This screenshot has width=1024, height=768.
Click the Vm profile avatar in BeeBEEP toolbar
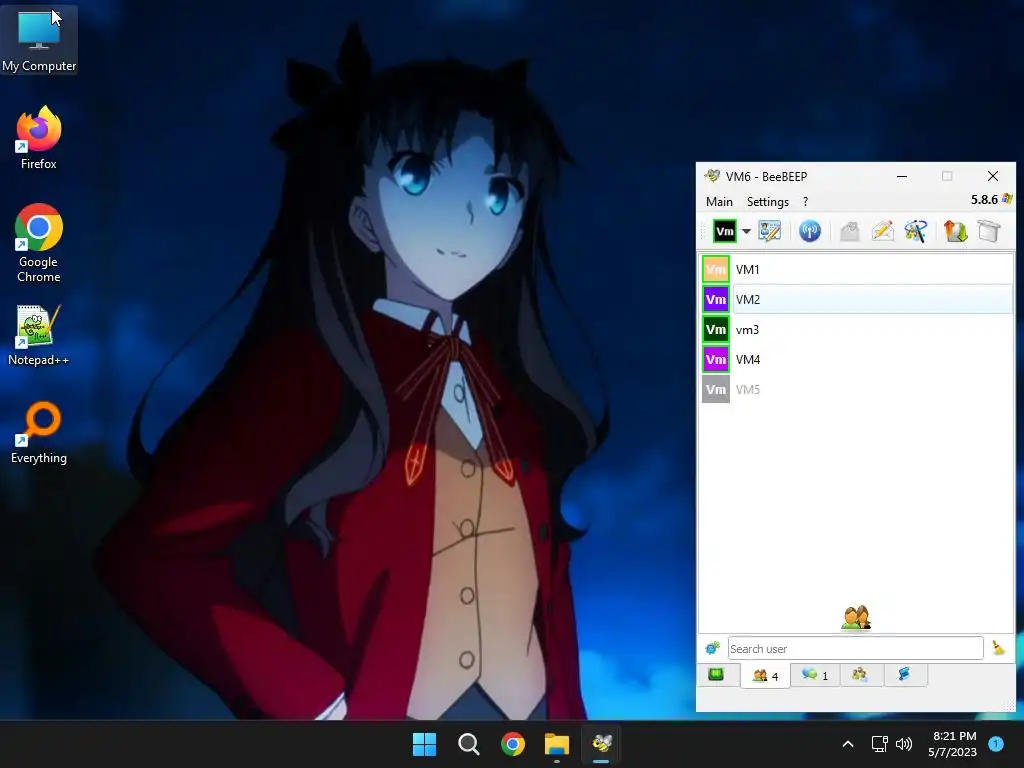coord(724,231)
